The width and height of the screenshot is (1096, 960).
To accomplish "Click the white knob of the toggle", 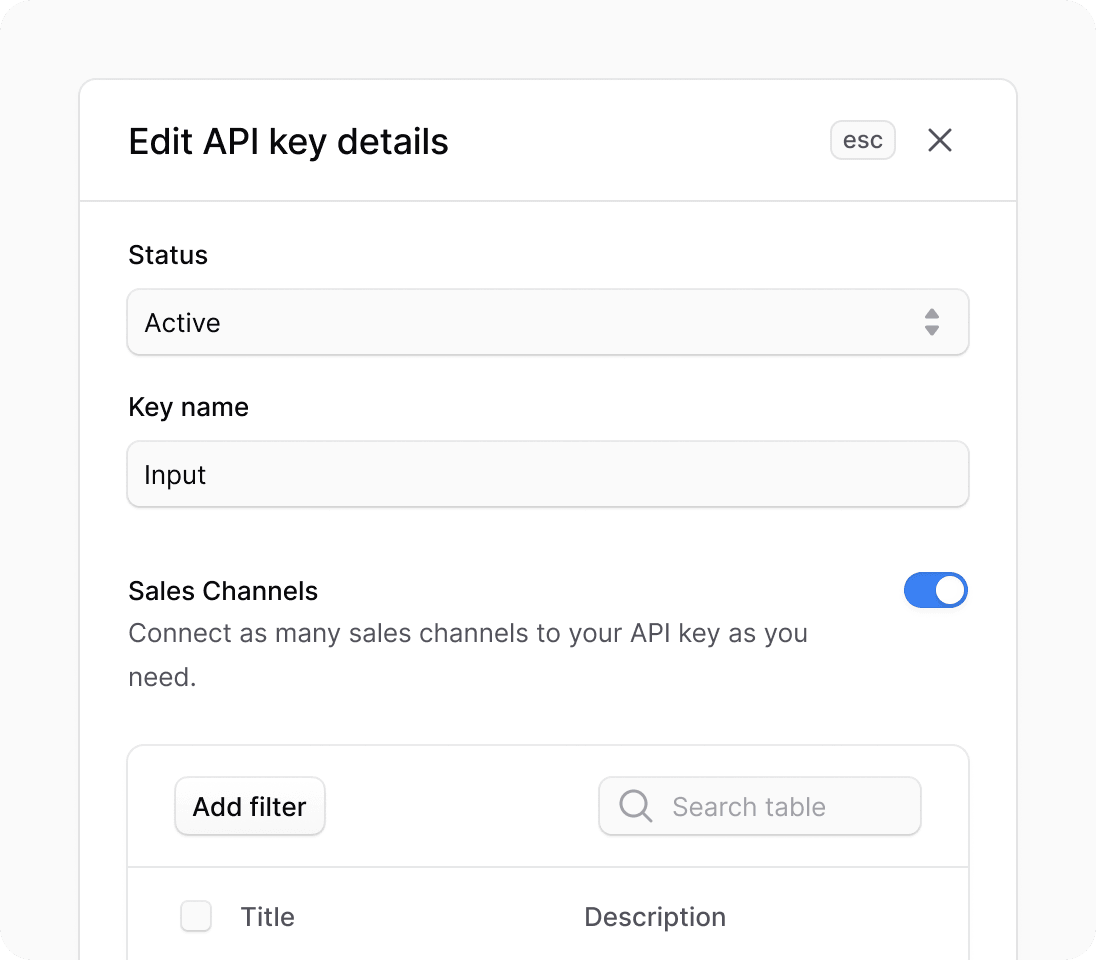I will click(x=950, y=590).
